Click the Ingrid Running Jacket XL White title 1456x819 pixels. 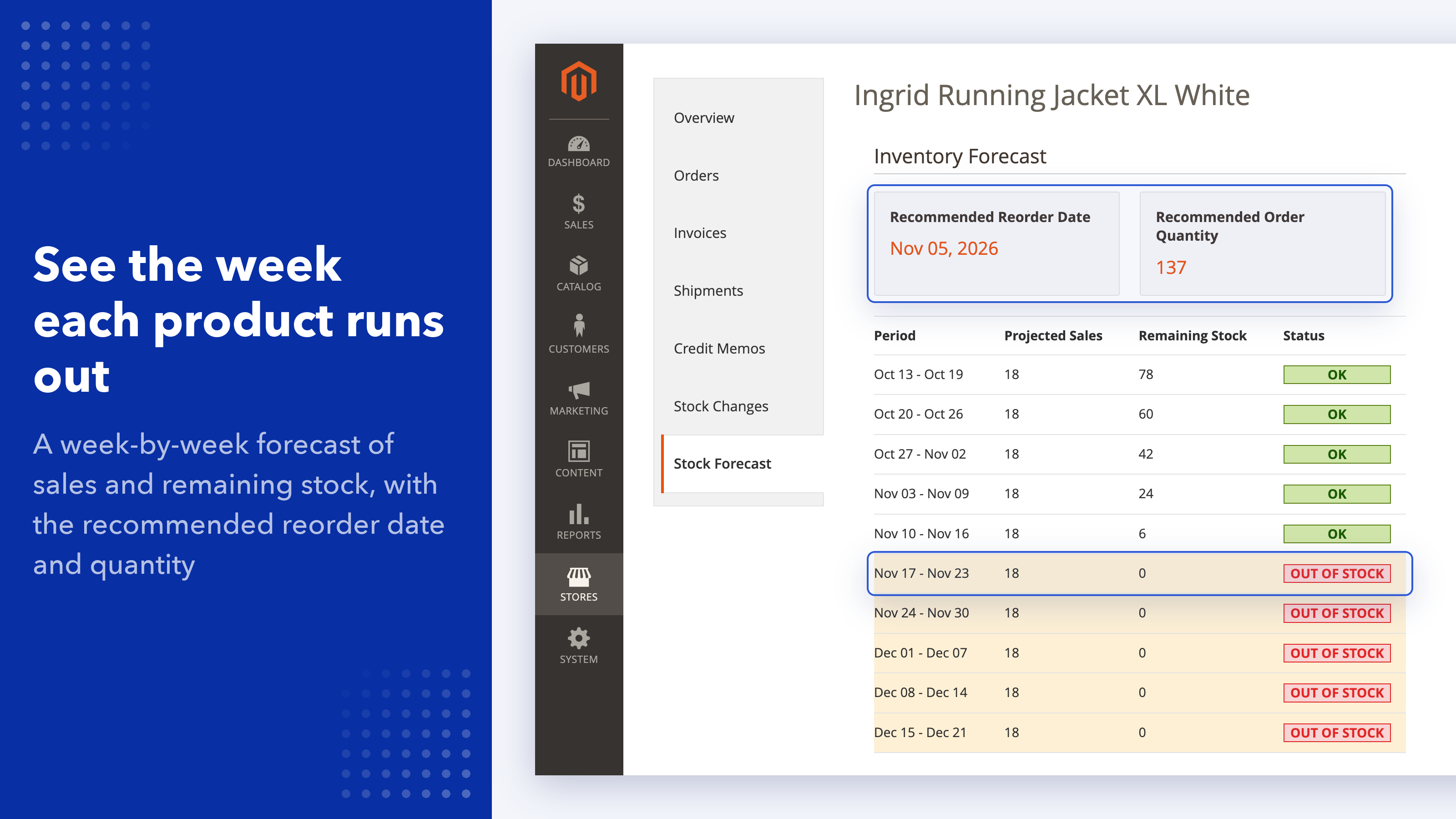coord(1052,95)
